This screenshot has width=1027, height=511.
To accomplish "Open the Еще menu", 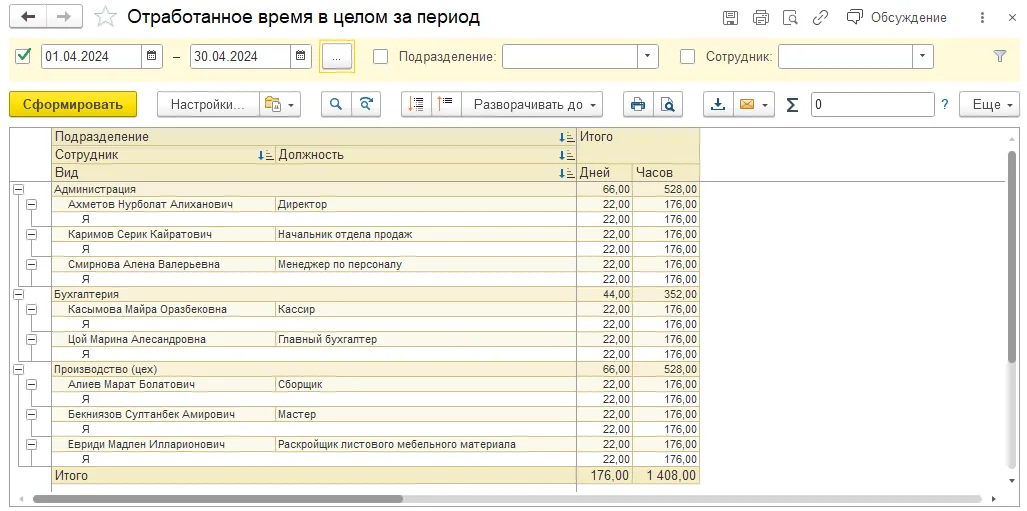I will pos(989,104).
